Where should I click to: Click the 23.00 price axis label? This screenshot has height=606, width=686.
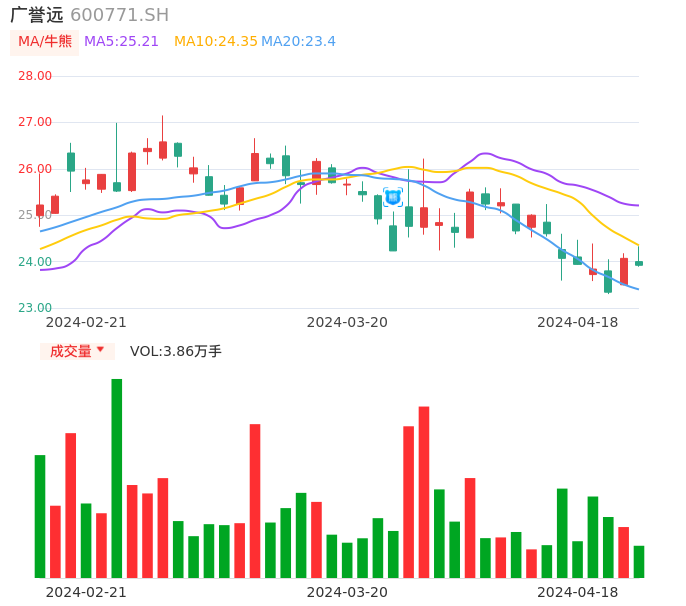tap(35, 308)
